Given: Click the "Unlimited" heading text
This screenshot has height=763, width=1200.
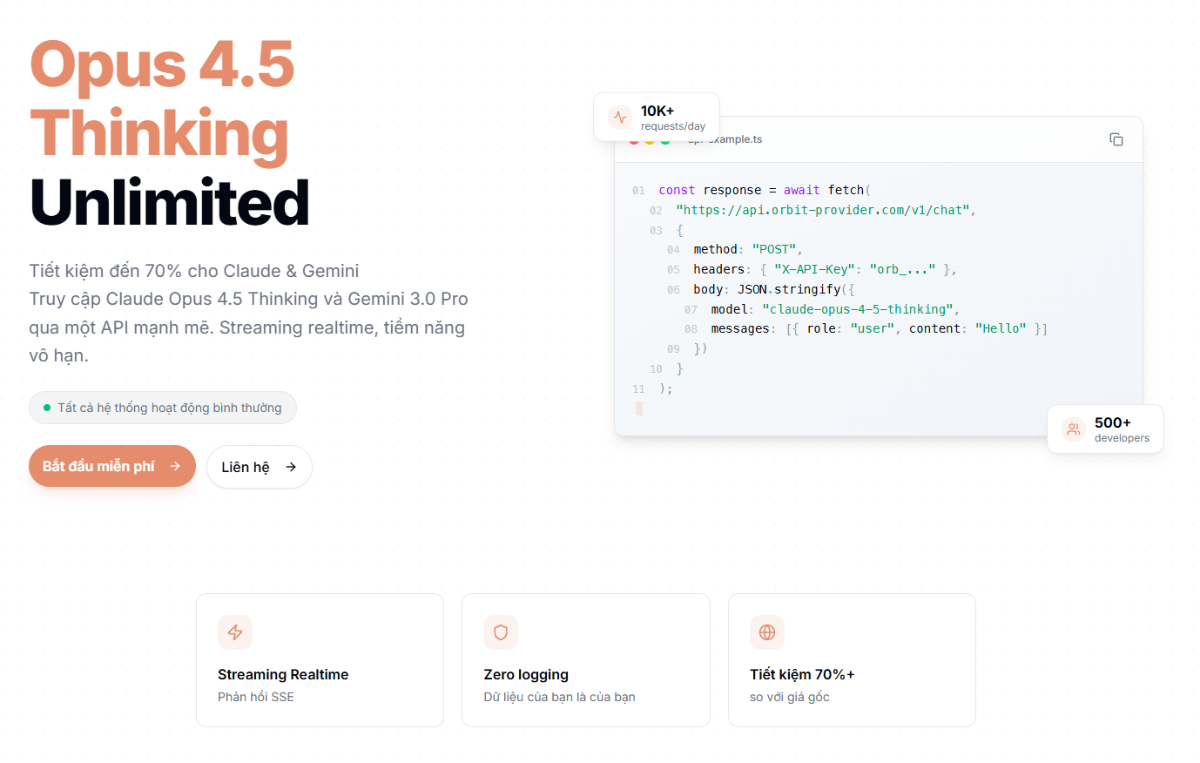Looking at the screenshot, I should [x=170, y=202].
